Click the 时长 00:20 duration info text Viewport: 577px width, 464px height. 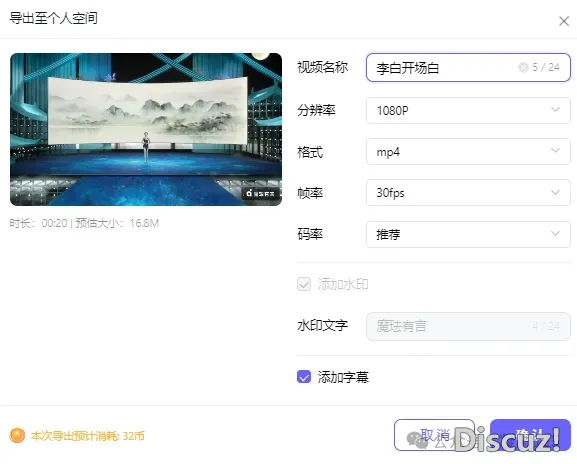(38, 223)
